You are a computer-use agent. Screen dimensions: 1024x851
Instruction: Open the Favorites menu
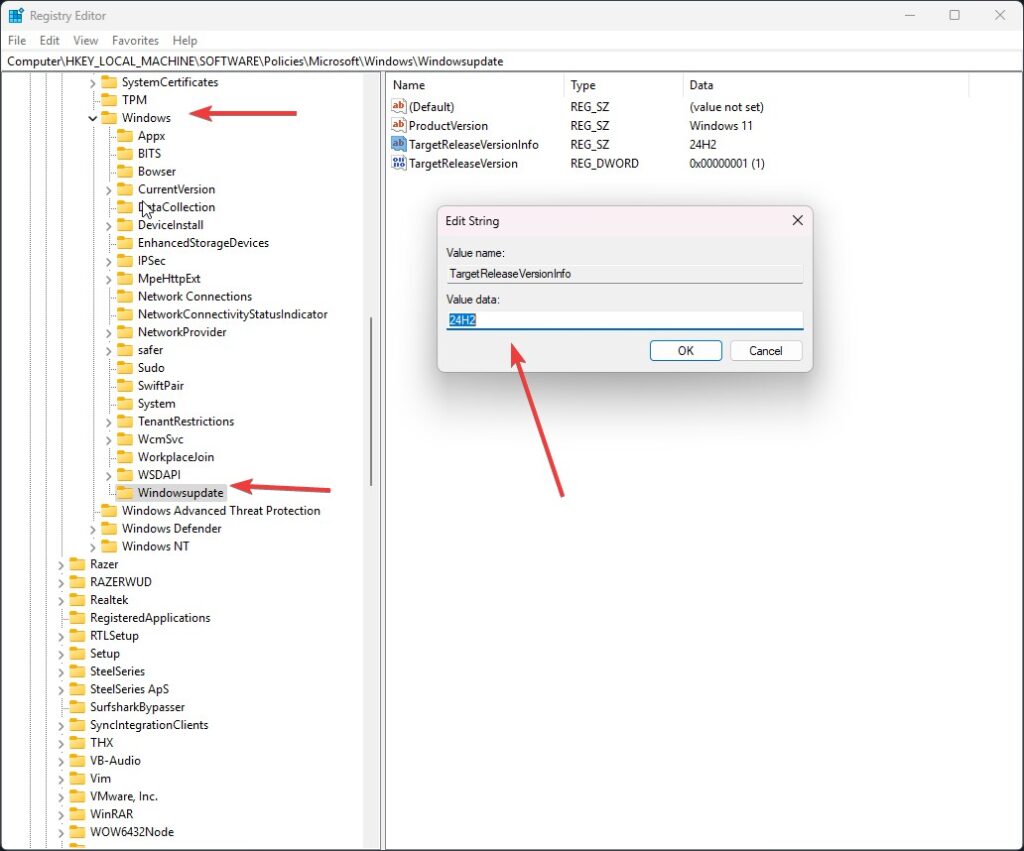(135, 40)
